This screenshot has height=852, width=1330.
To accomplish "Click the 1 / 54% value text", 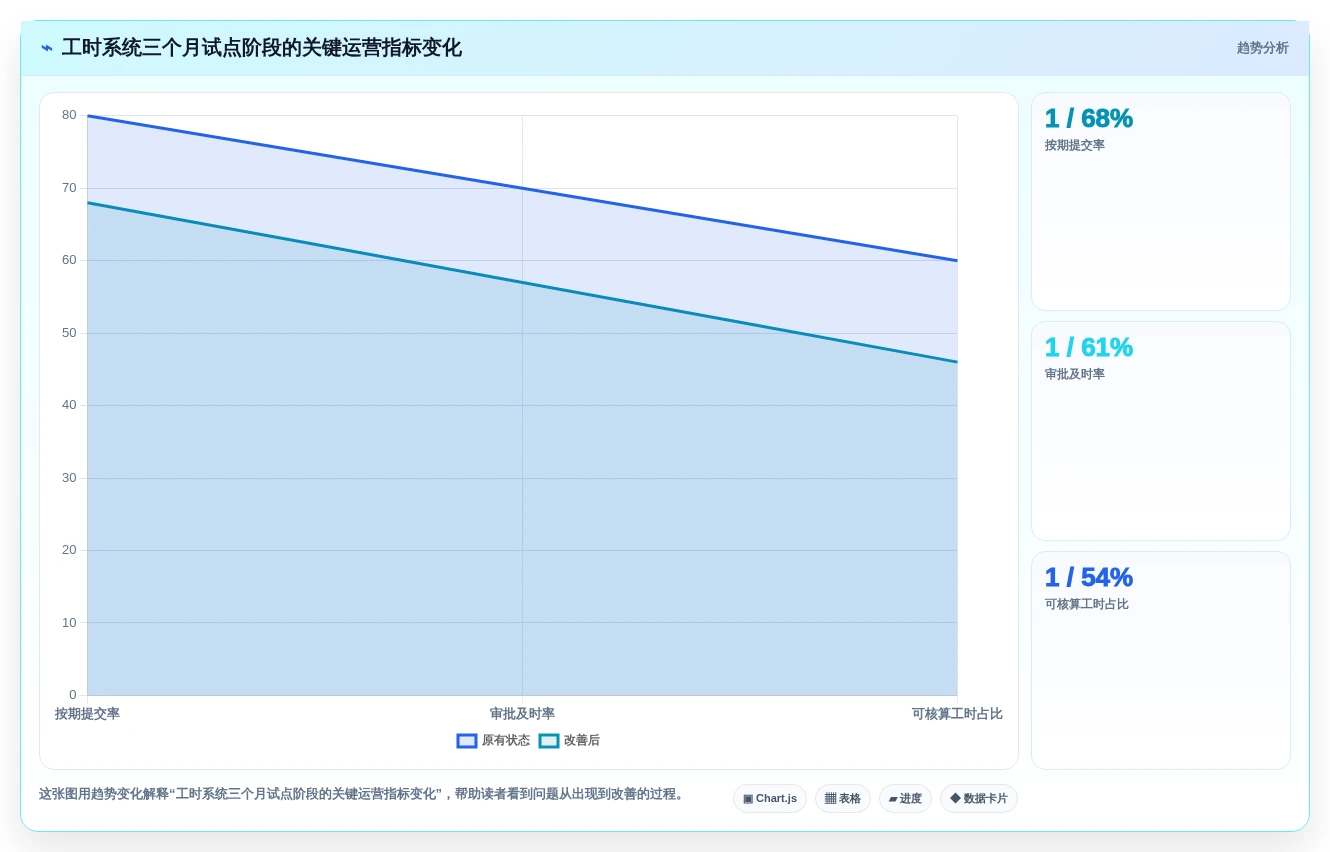I will point(1089,577).
